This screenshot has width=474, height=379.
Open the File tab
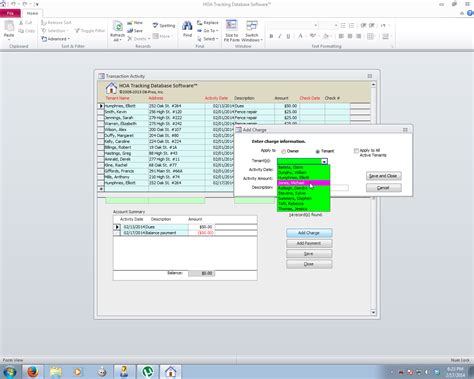10,13
